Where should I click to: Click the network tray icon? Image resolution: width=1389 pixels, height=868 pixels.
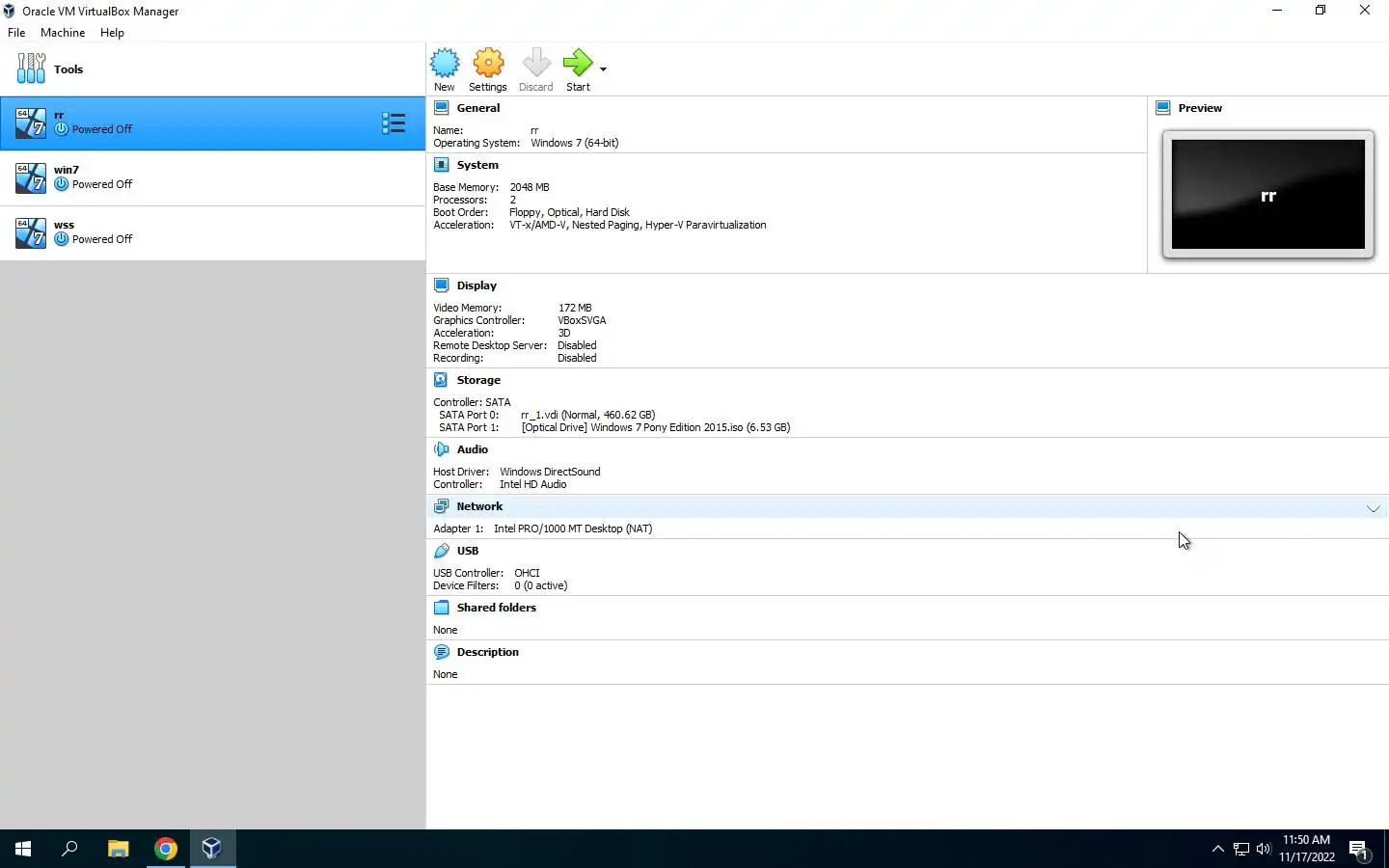[1241, 849]
